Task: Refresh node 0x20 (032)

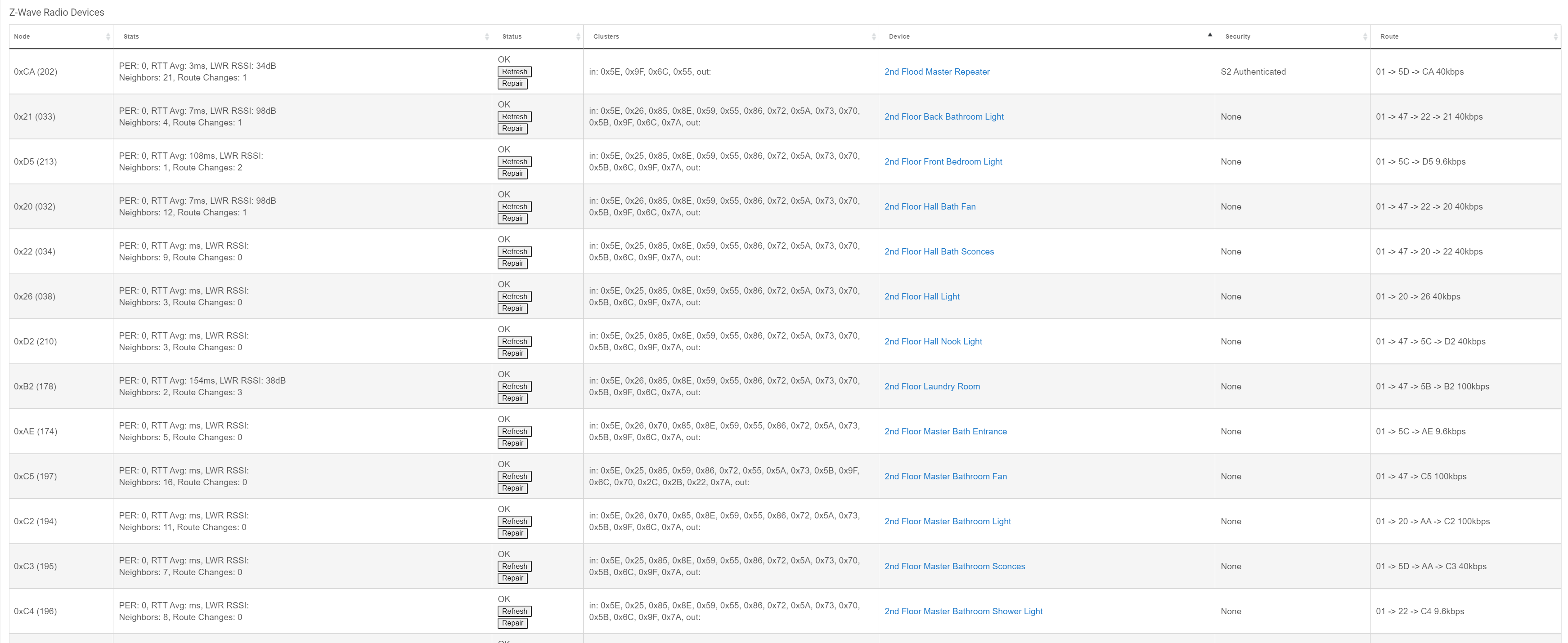Action: pos(514,207)
